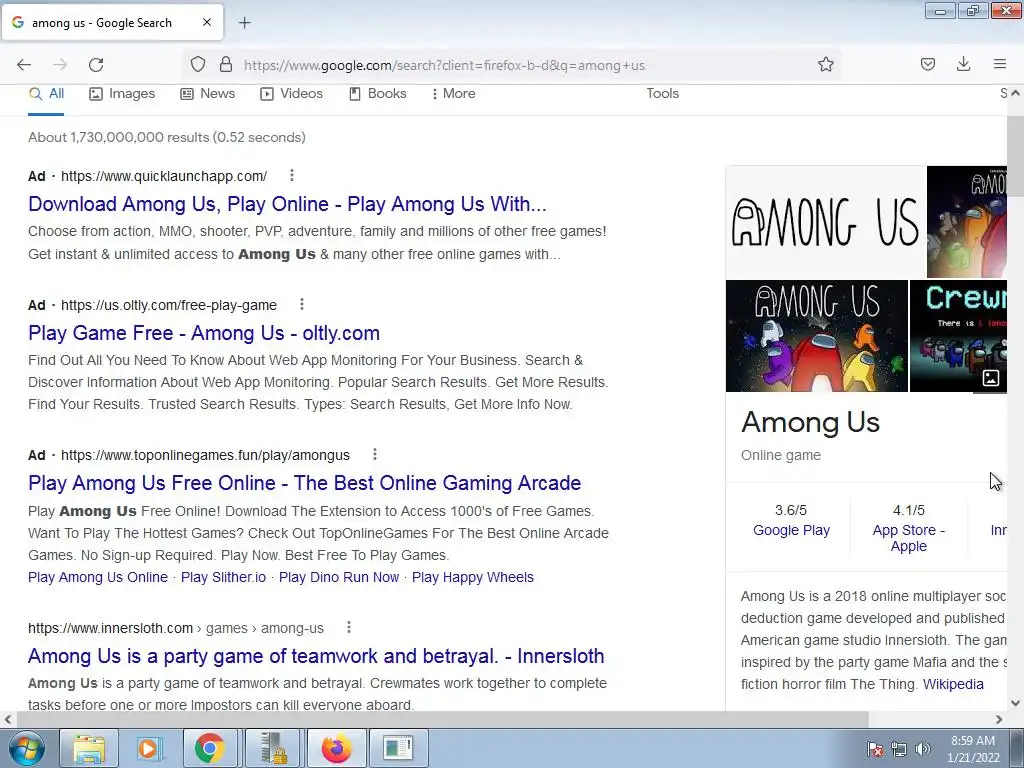Open options for innersloth.com result

pyautogui.click(x=349, y=627)
